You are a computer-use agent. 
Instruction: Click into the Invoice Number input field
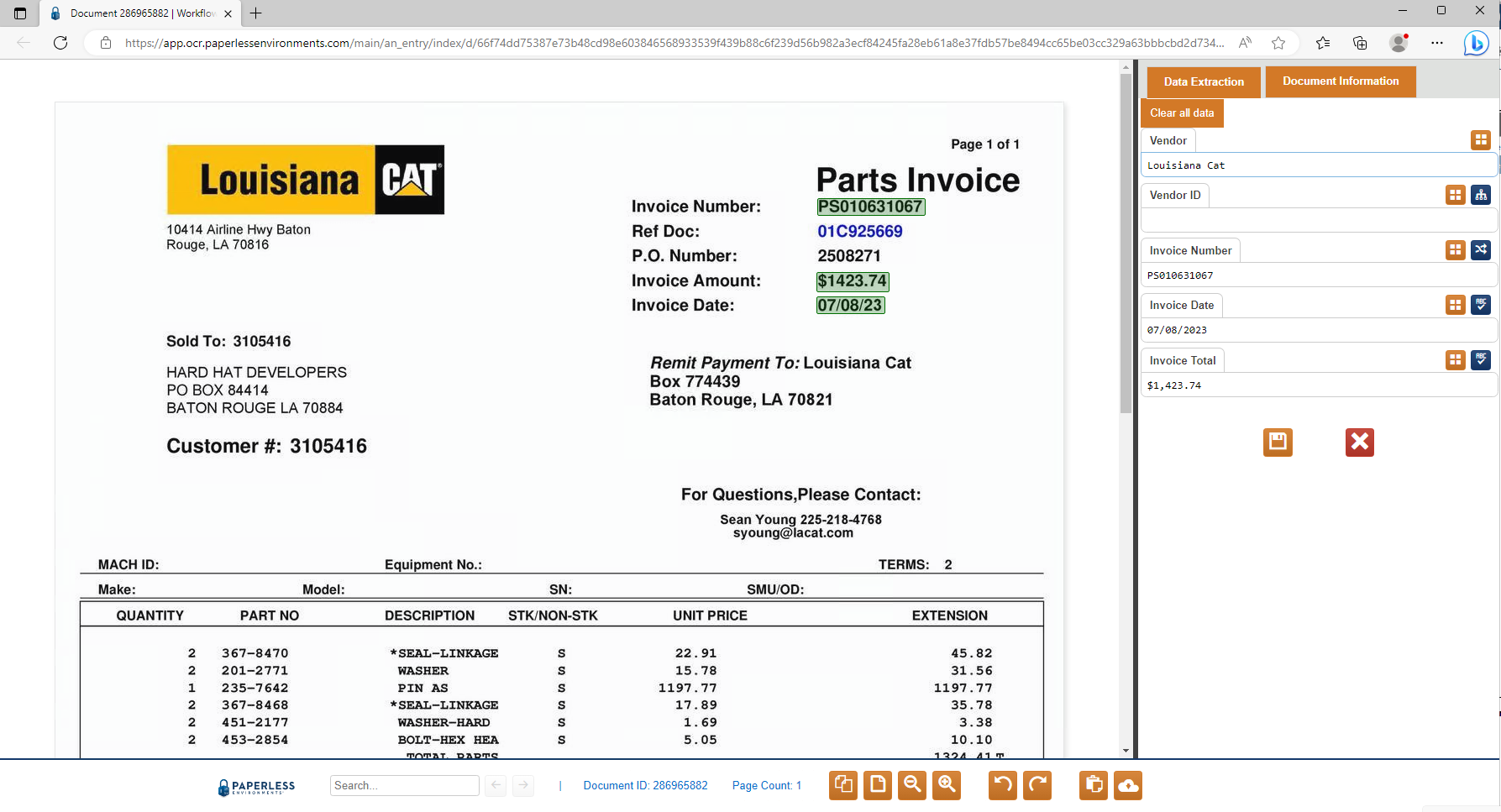coord(1319,275)
